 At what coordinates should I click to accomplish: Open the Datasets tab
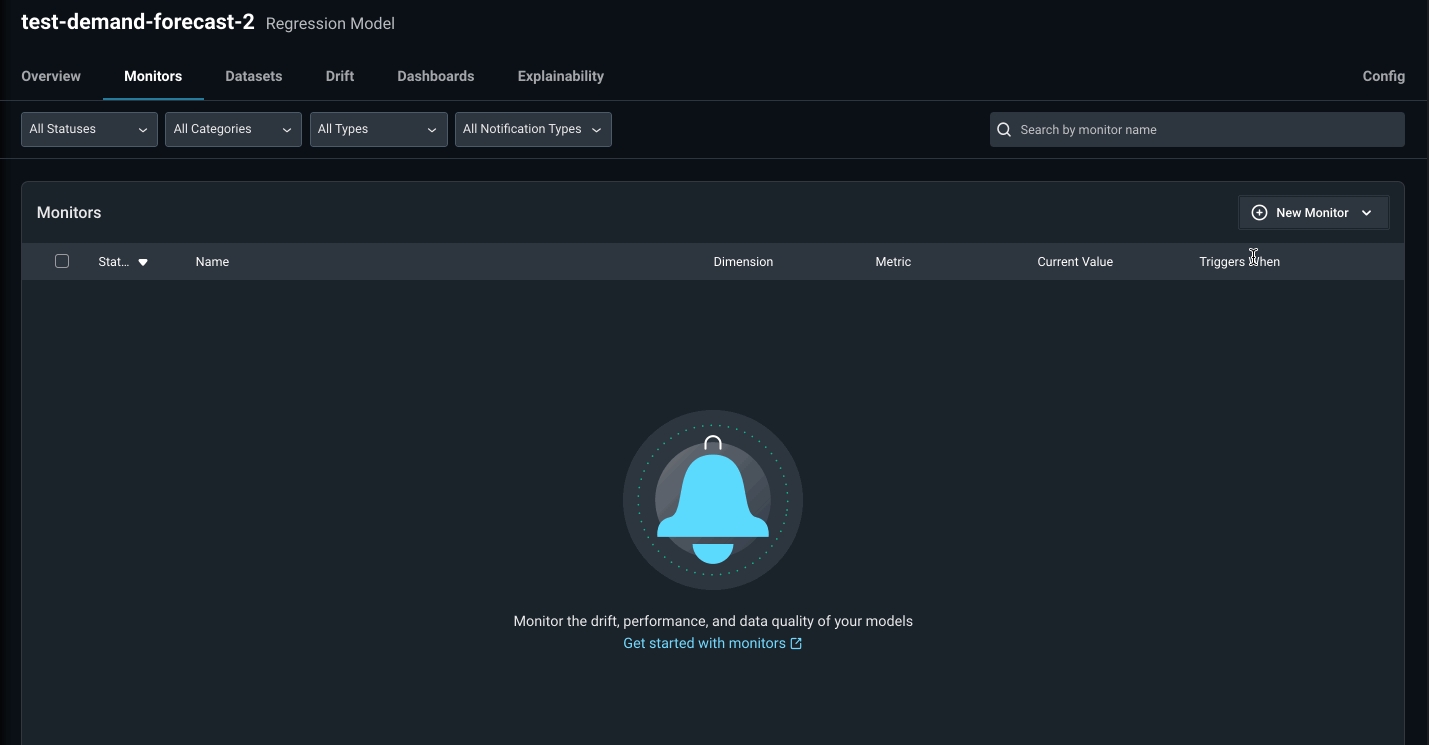(253, 76)
